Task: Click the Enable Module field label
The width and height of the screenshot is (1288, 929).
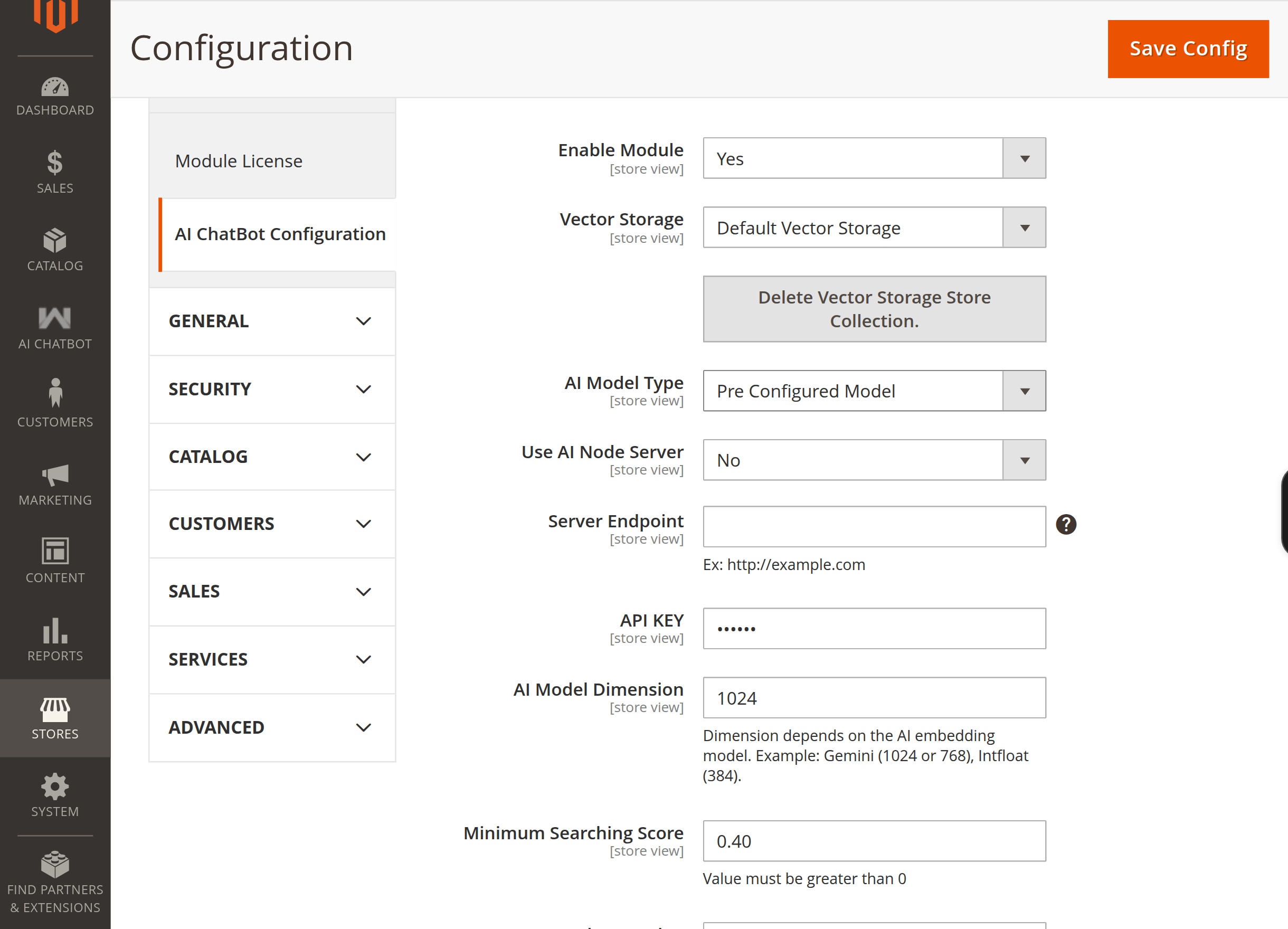Action: click(621, 150)
